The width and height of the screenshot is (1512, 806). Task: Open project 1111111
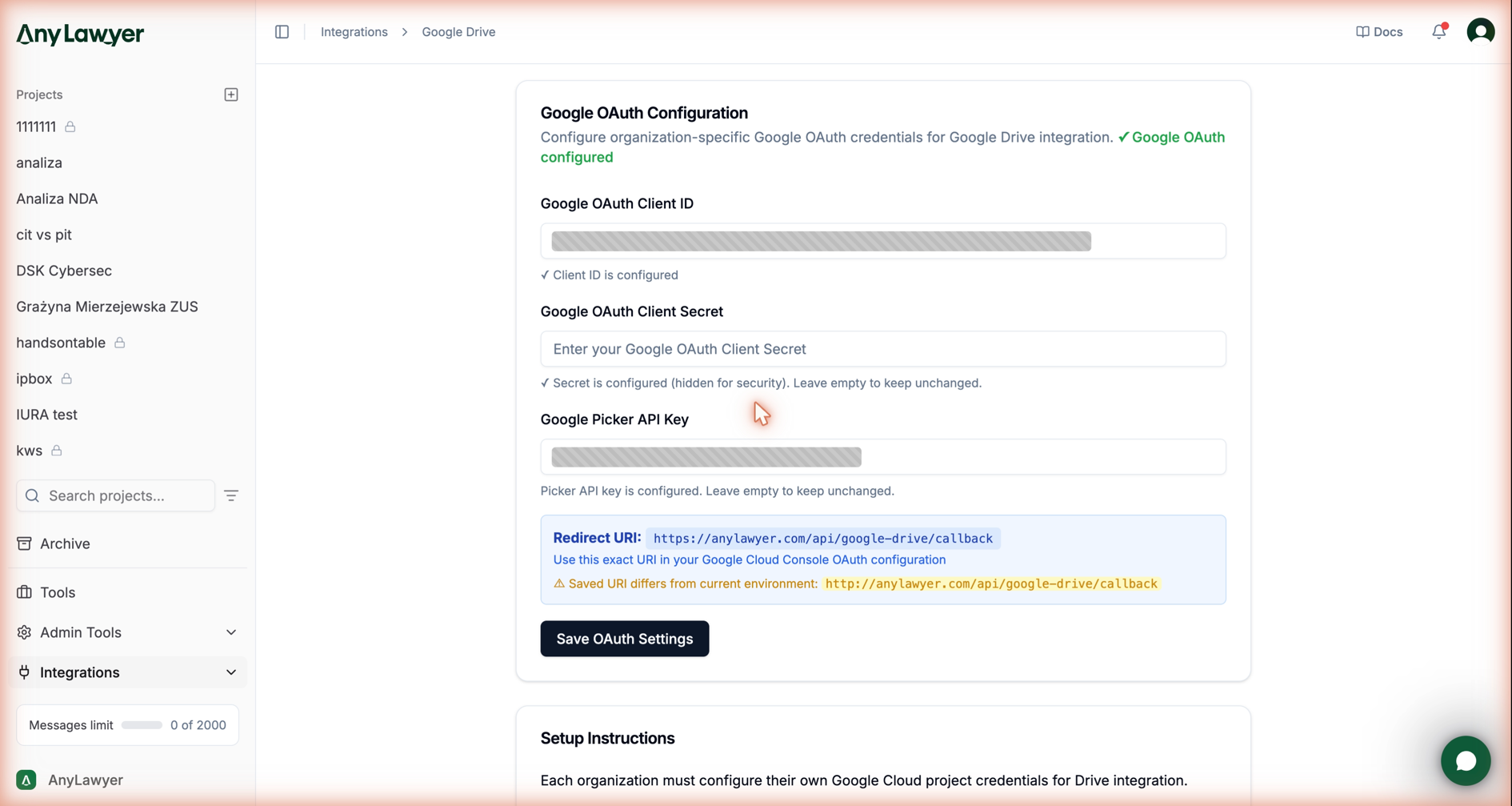tap(36, 126)
